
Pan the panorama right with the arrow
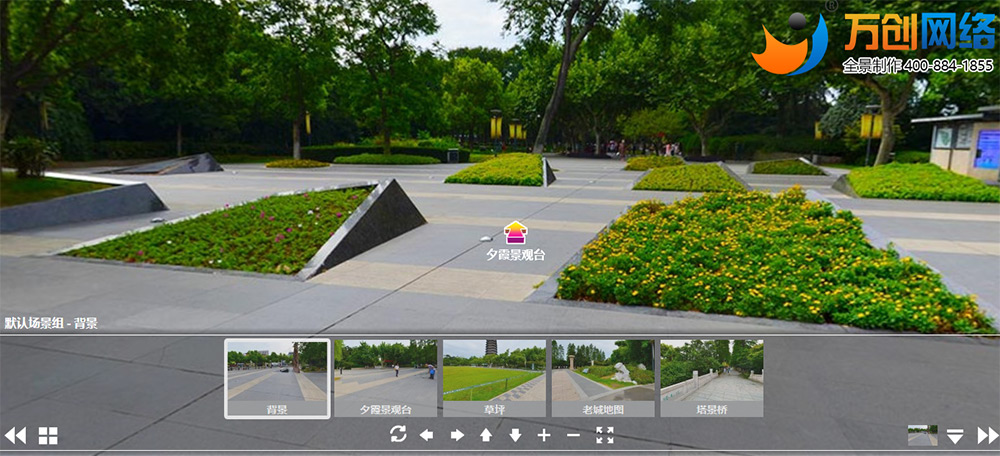pos(457,435)
